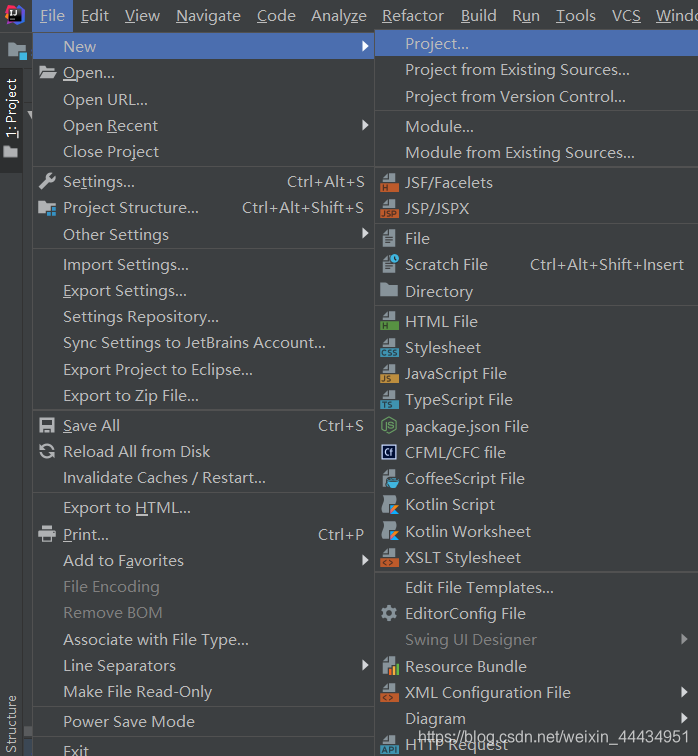Click the XML Configuration File icon

389,692
